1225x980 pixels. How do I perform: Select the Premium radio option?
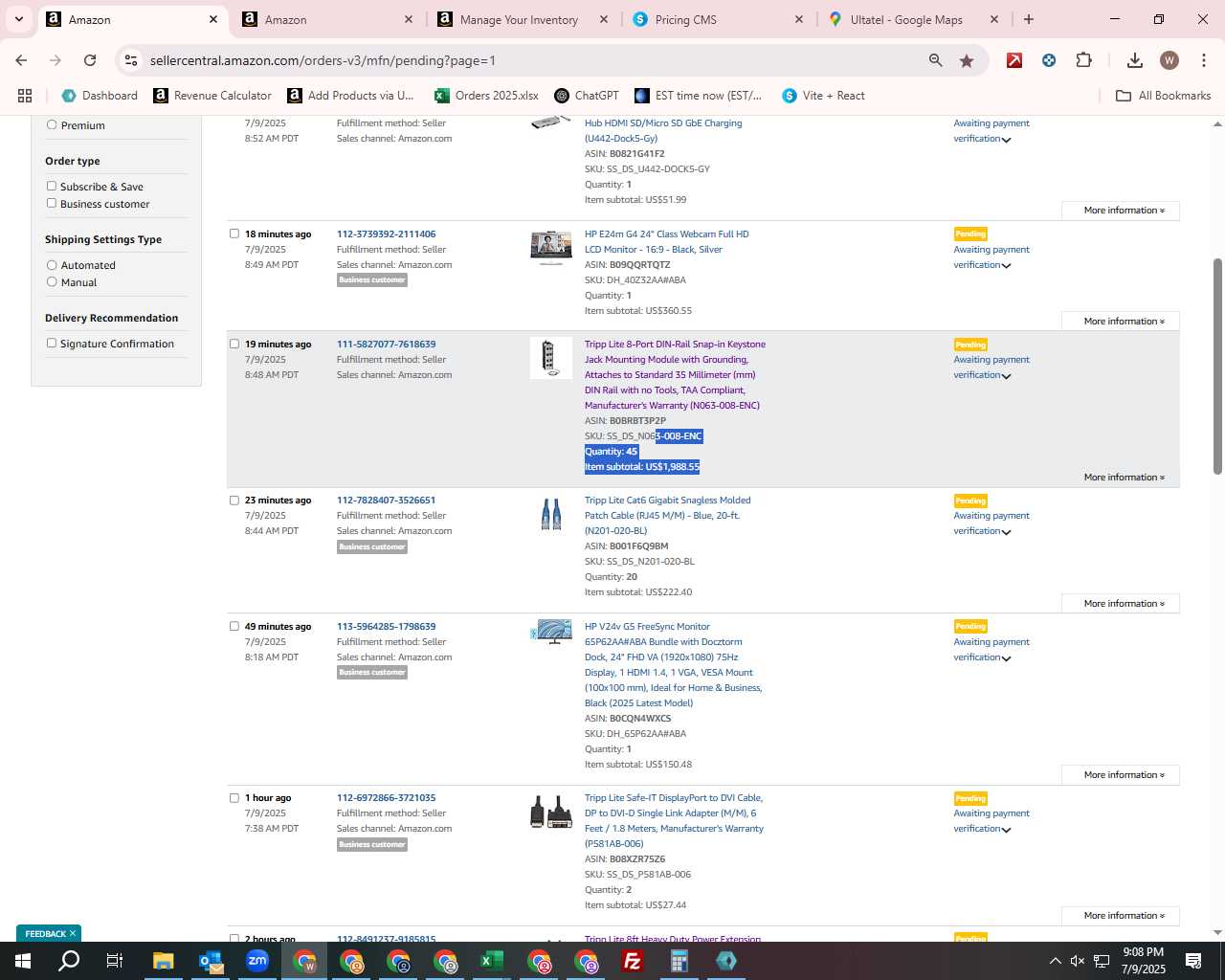52,124
